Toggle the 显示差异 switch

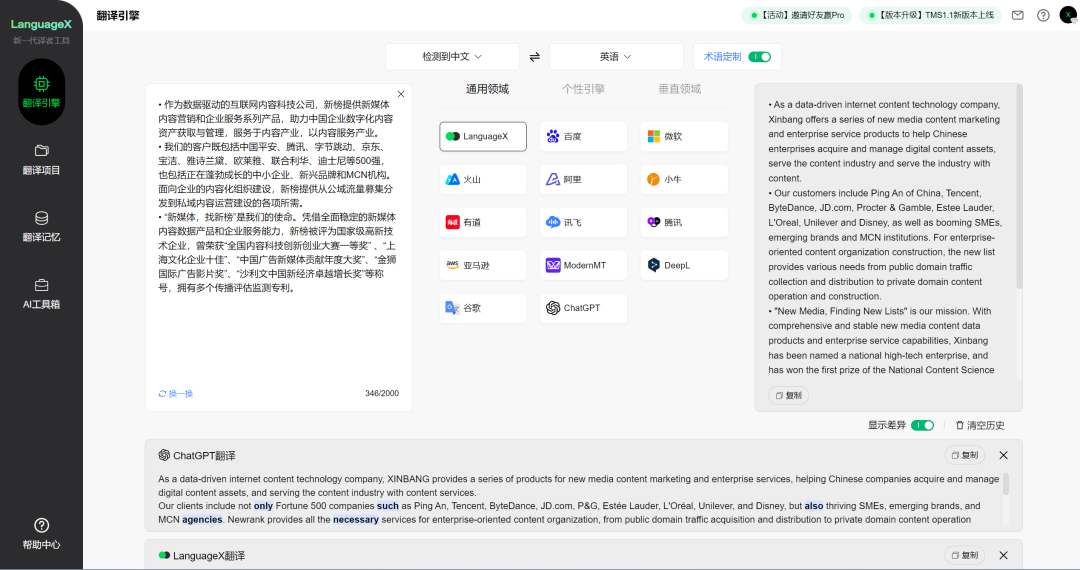(922, 425)
